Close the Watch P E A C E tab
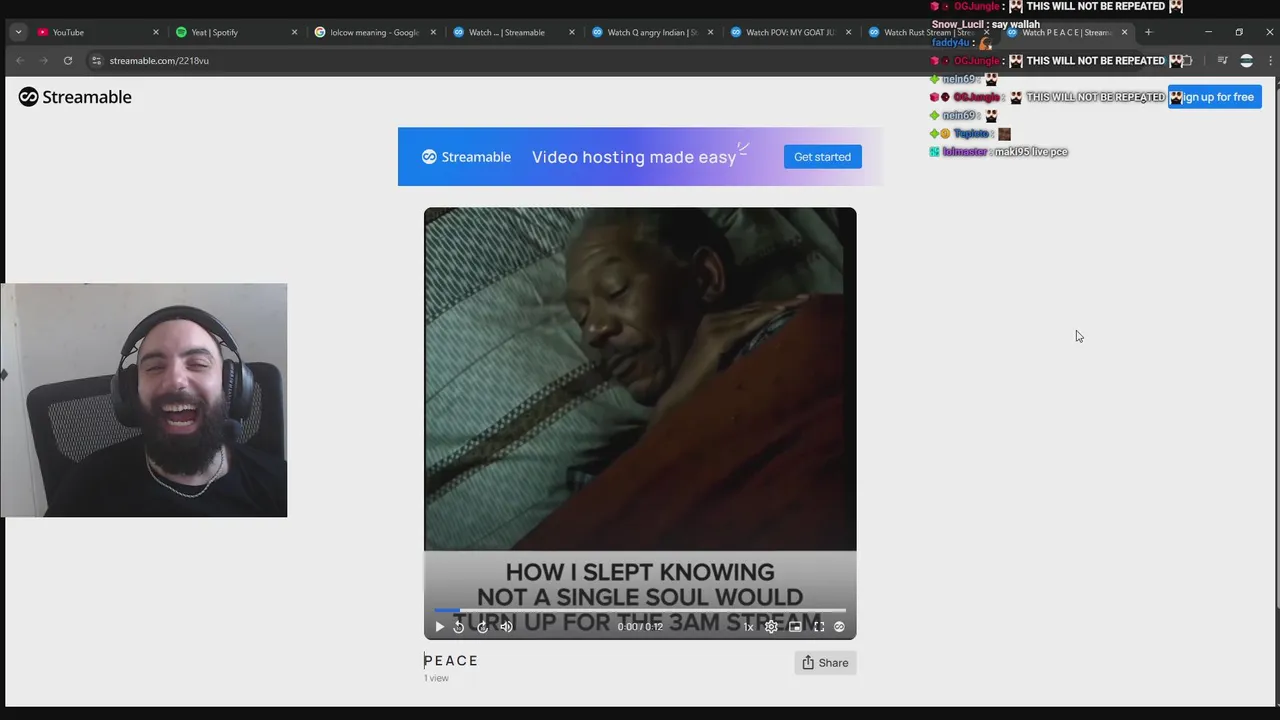 [x=1124, y=32]
